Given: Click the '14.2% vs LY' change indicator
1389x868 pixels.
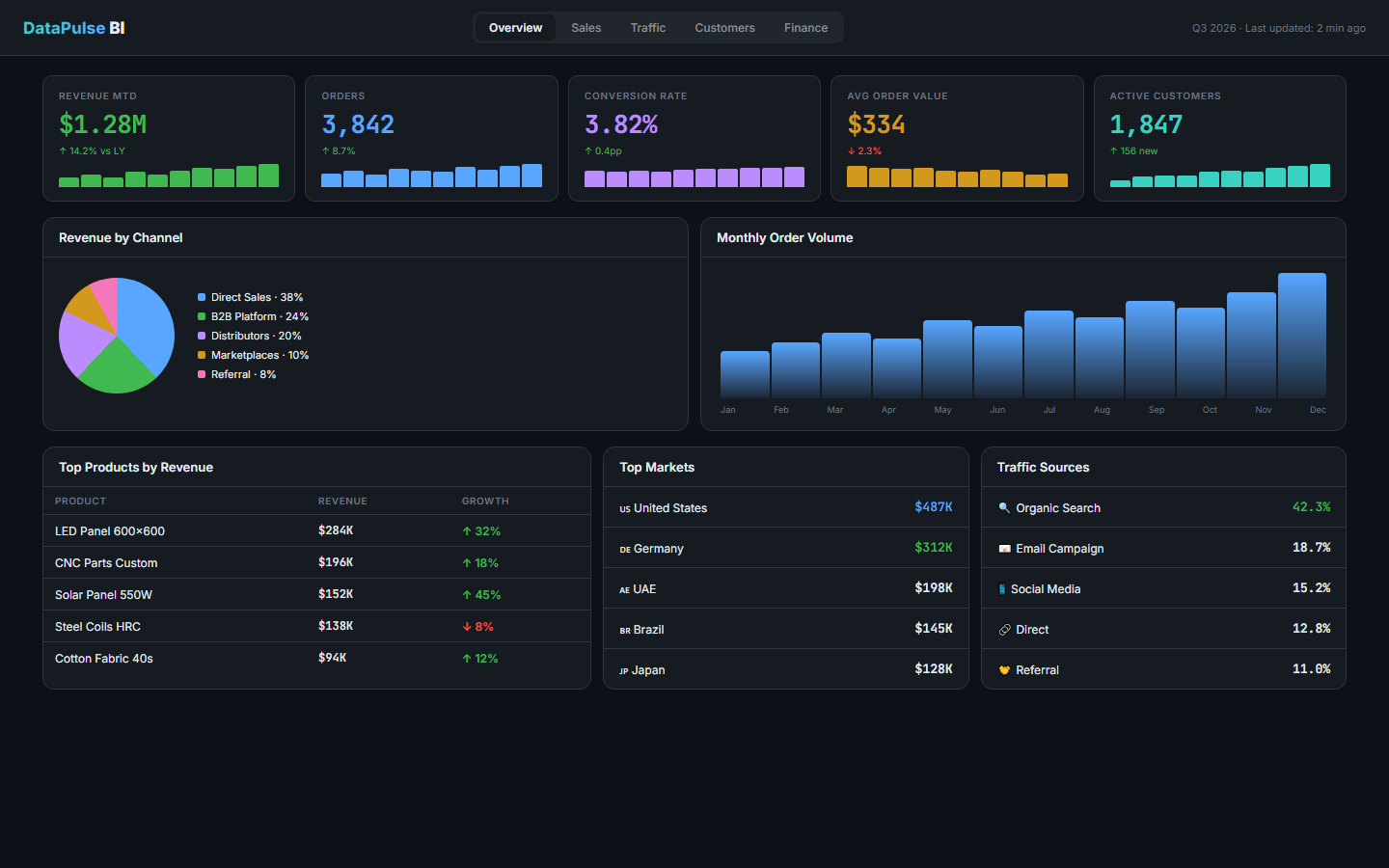Looking at the screenshot, I should click(92, 151).
